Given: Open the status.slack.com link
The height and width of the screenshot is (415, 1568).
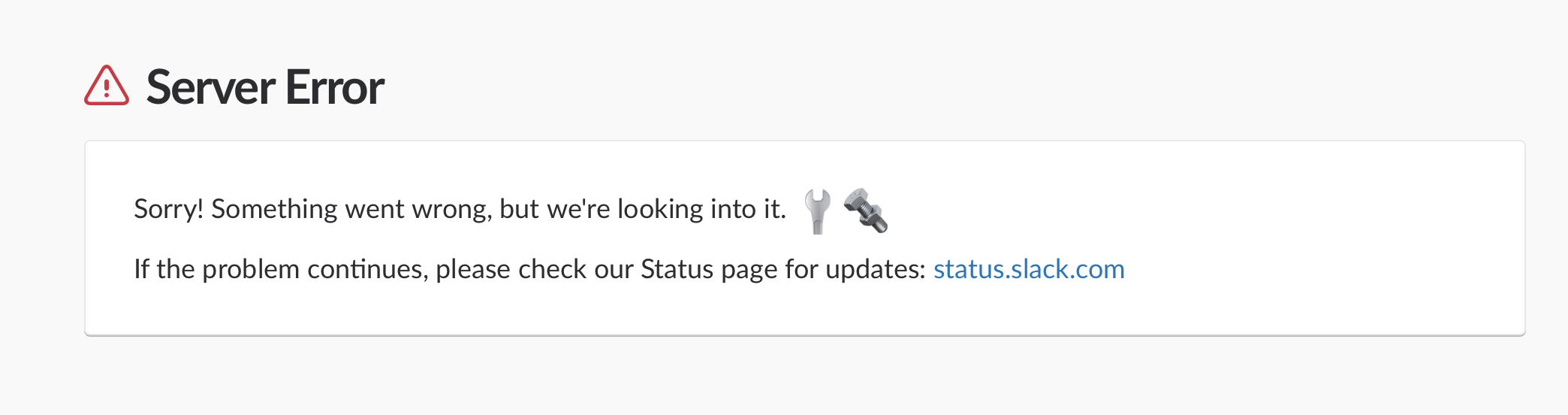Looking at the screenshot, I should tap(1029, 269).
